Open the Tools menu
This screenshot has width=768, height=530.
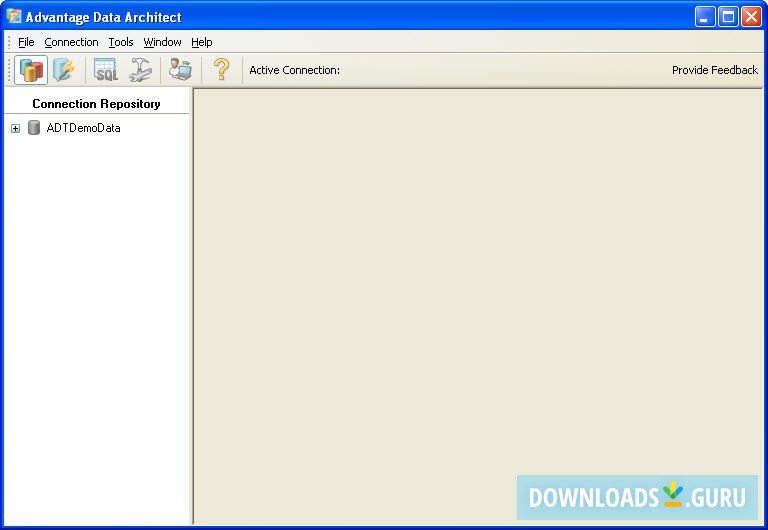coord(120,42)
